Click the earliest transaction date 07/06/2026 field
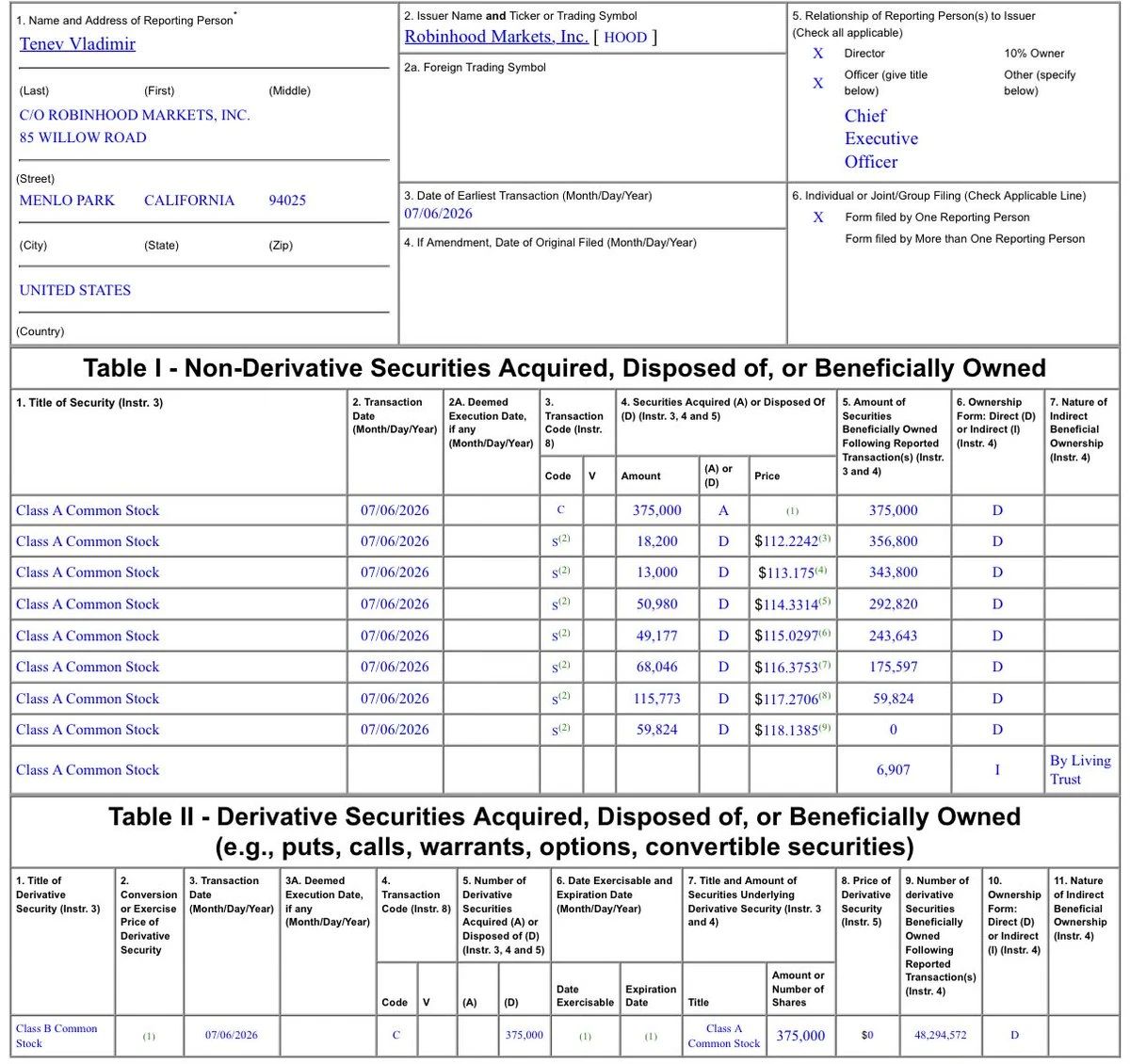This screenshot has height=1064, width=1130. pos(439,214)
